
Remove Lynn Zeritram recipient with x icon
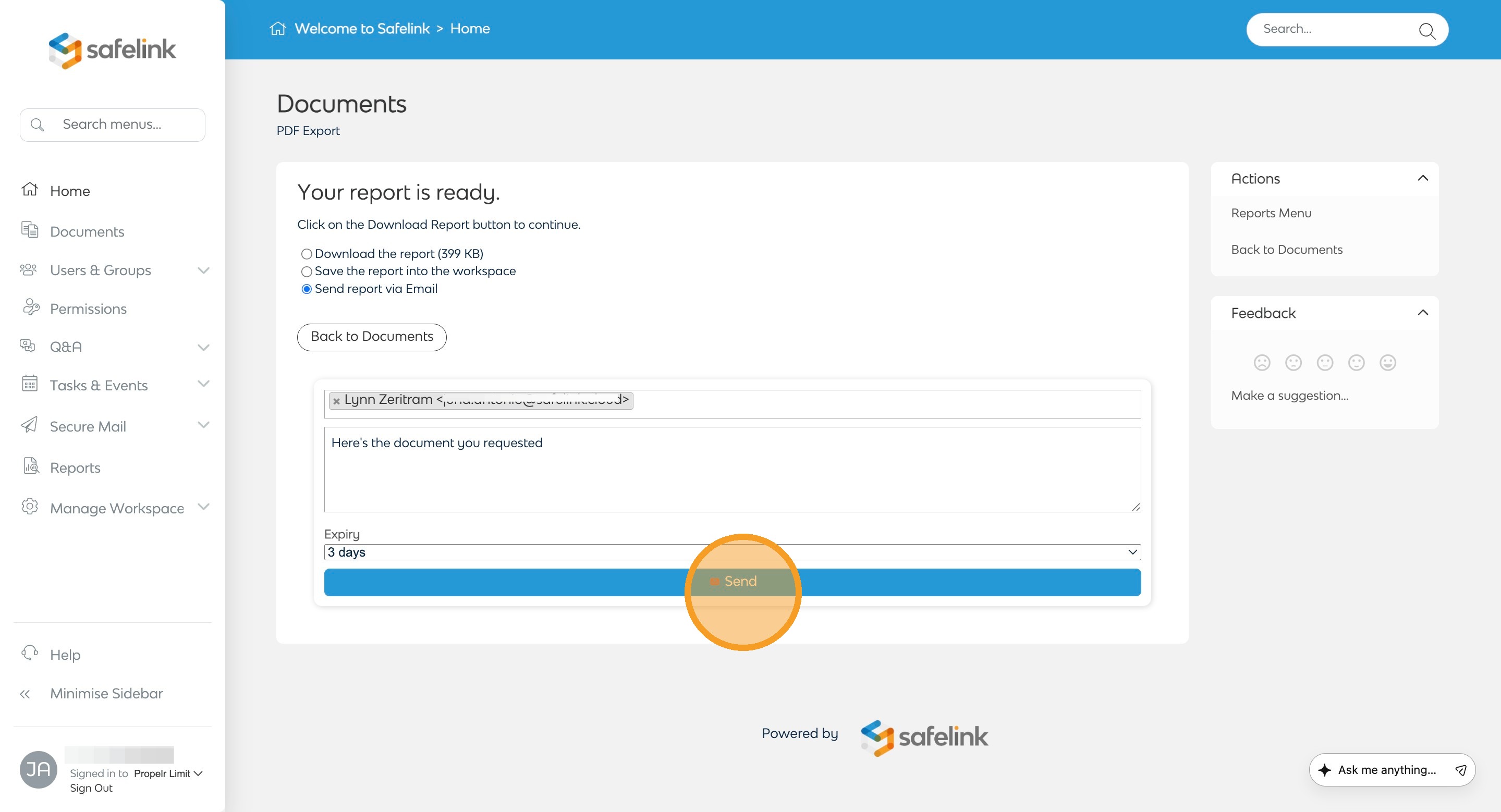coord(336,401)
